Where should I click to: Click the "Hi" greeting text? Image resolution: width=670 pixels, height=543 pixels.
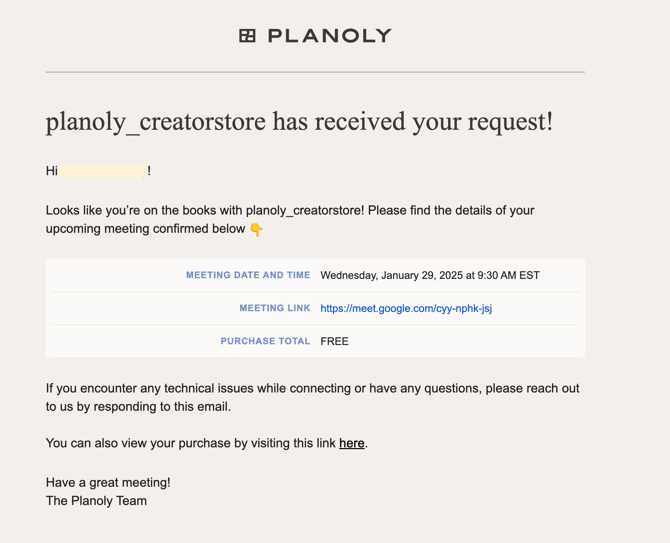coord(52,171)
